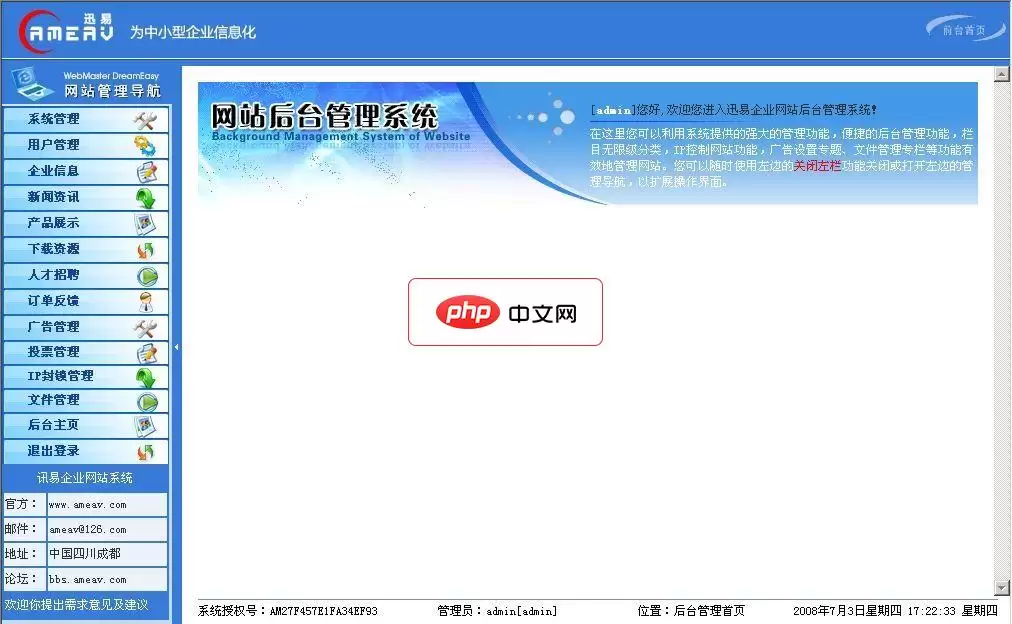Screen dimensions: 1012x624
Task: Open the 投票管理 menu item
Action: 54,352
